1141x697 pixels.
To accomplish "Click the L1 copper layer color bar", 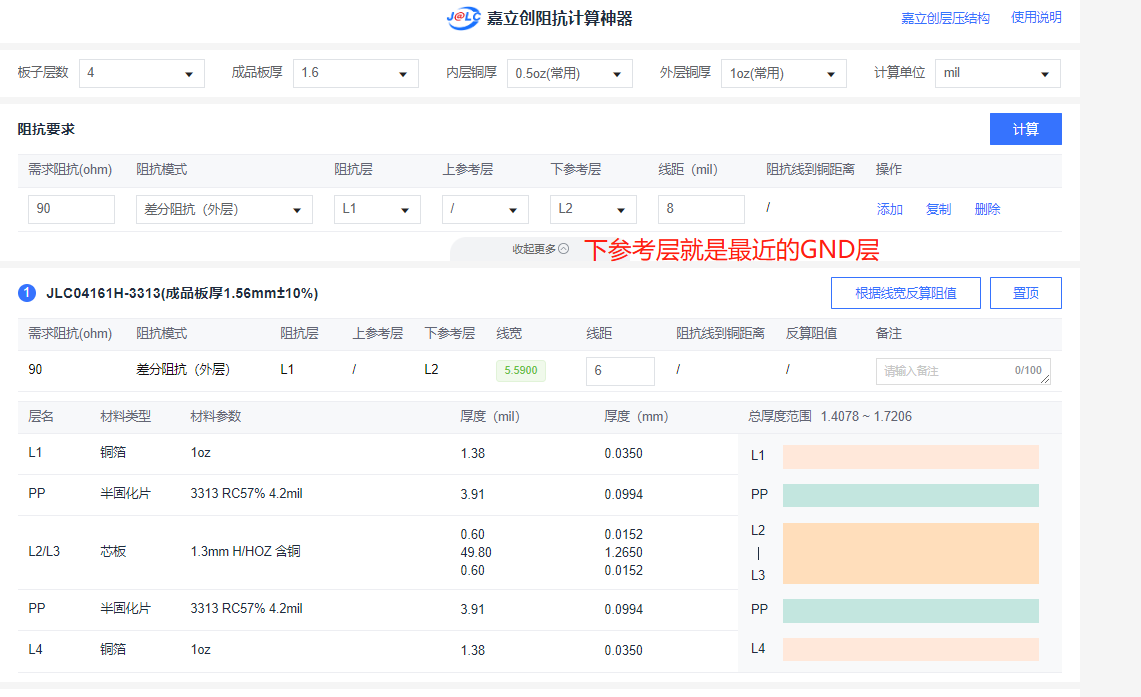I will click(910, 457).
